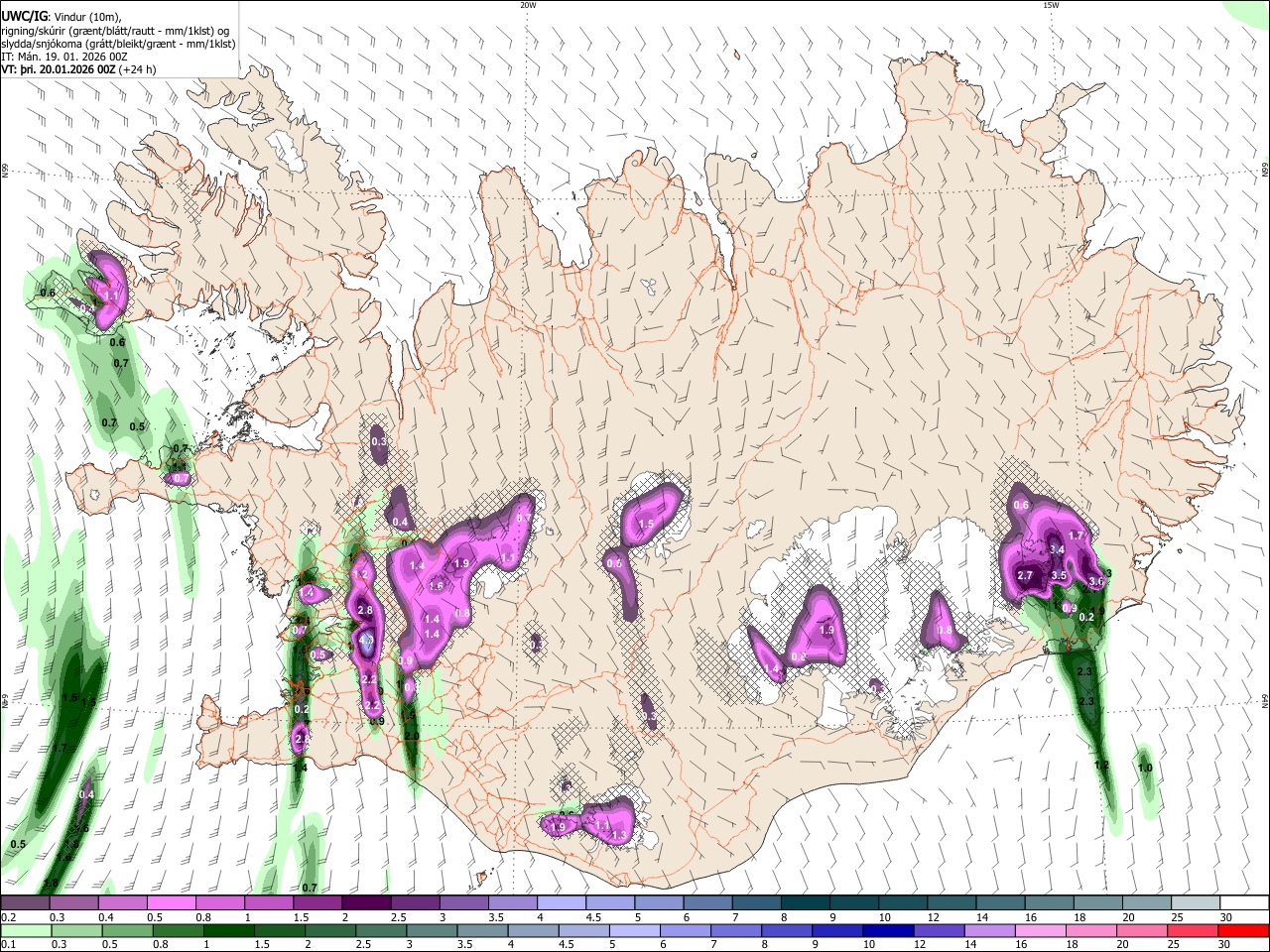The width and height of the screenshot is (1270, 952).
Task: Pick the pale green 0.1 swatch, lower legend row
Action: pyautogui.click(x=25, y=930)
